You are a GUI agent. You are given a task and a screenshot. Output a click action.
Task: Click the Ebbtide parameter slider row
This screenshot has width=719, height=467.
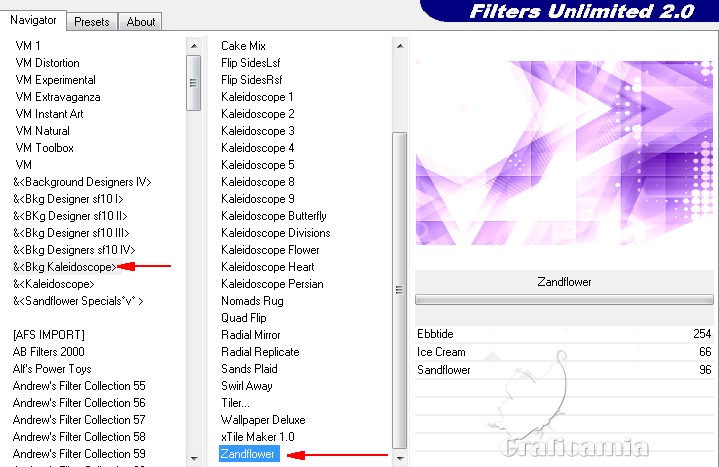[563, 334]
